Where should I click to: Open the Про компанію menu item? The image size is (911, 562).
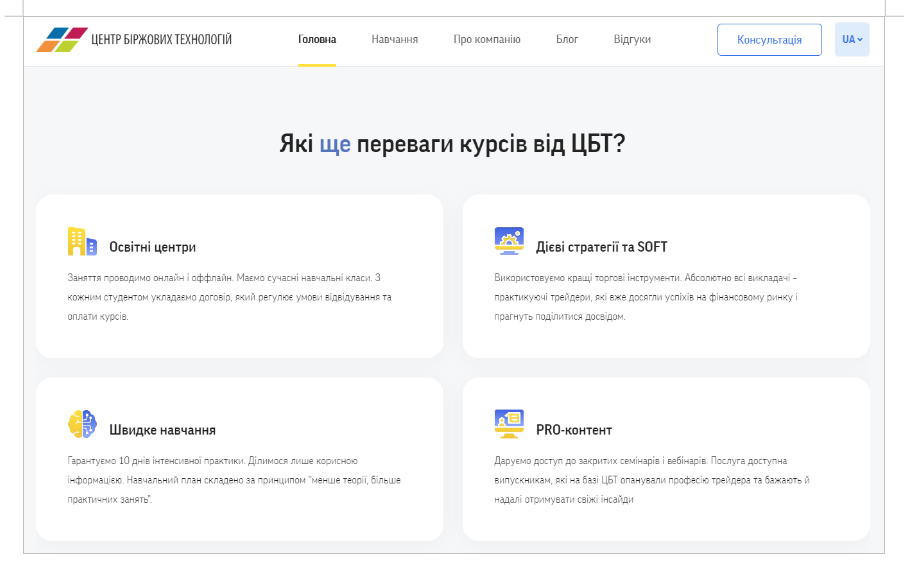tap(487, 40)
